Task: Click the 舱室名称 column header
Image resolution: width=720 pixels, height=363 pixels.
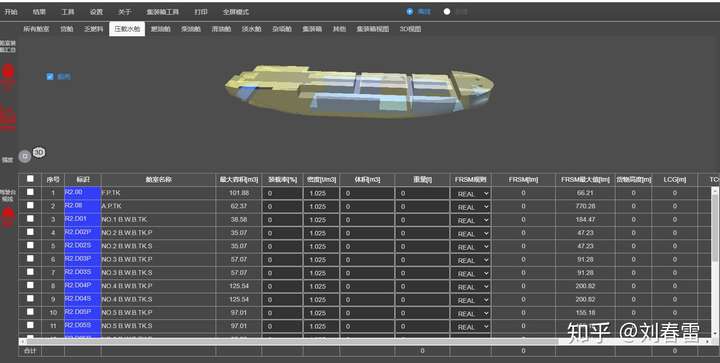Action: pyautogui.click(x=158, y=179)
